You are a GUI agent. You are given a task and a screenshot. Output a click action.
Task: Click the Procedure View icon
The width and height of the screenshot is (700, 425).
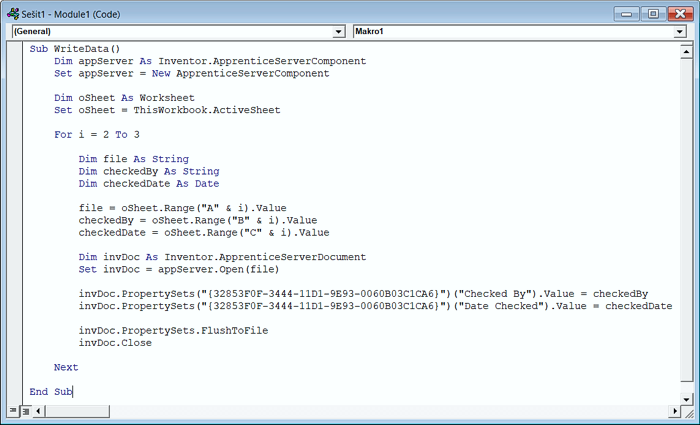tap(12, 411)
